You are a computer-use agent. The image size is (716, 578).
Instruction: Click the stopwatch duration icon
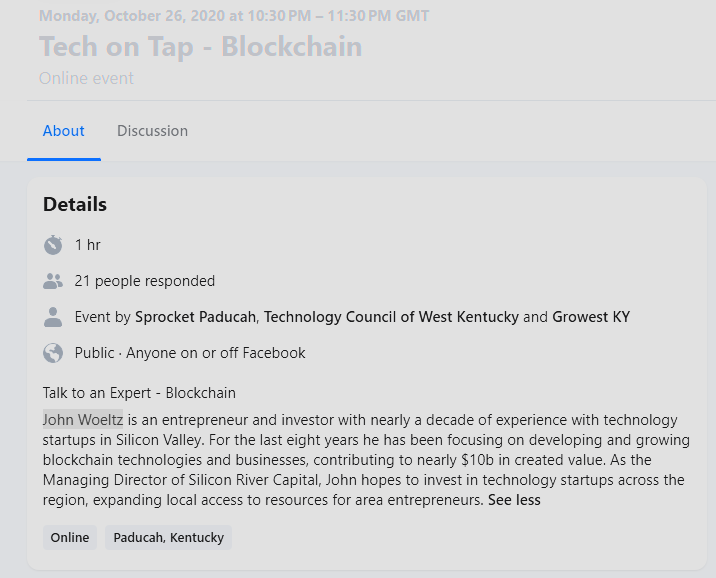53,245
